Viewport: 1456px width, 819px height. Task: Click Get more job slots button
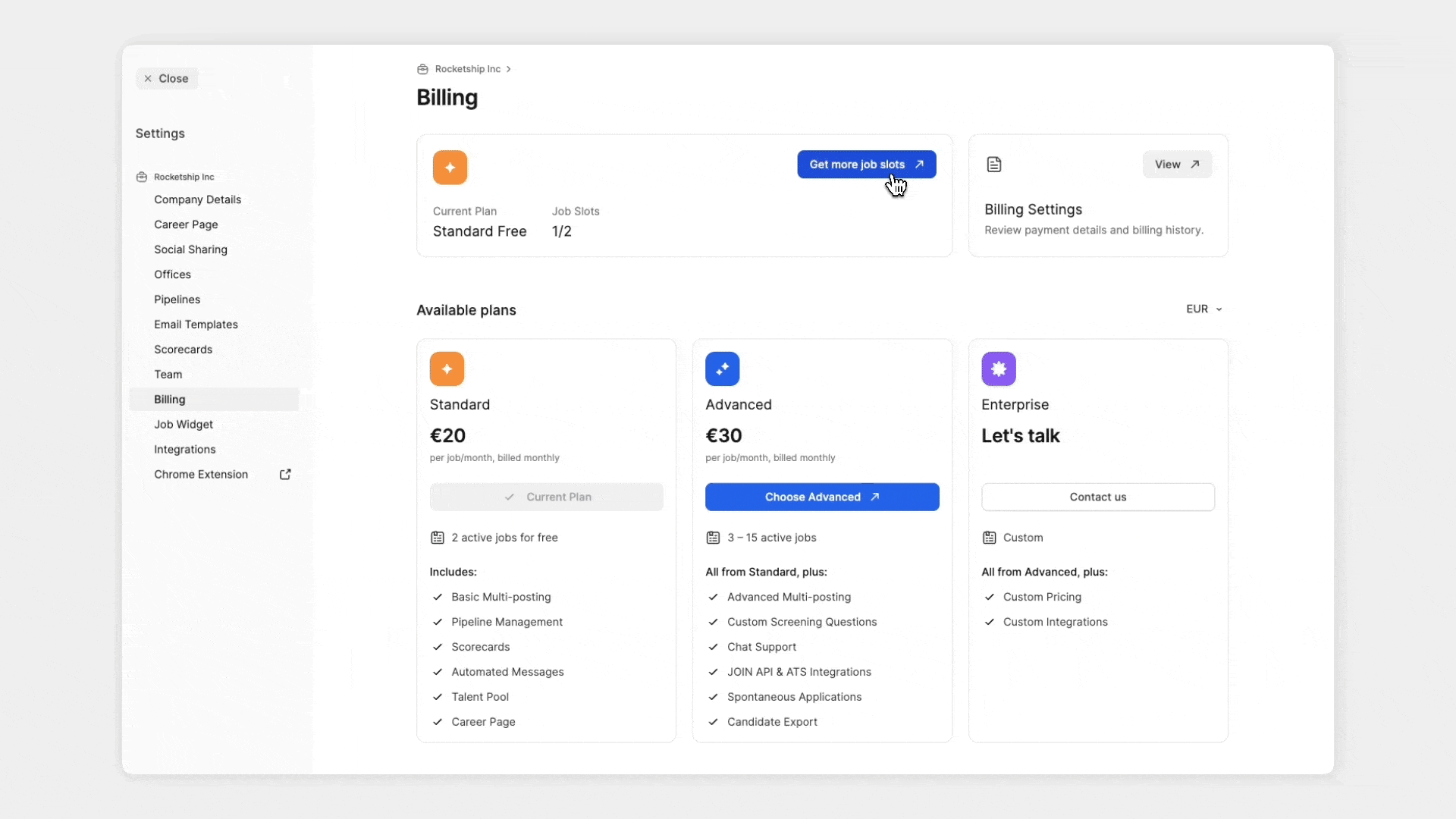coord(866,165)
